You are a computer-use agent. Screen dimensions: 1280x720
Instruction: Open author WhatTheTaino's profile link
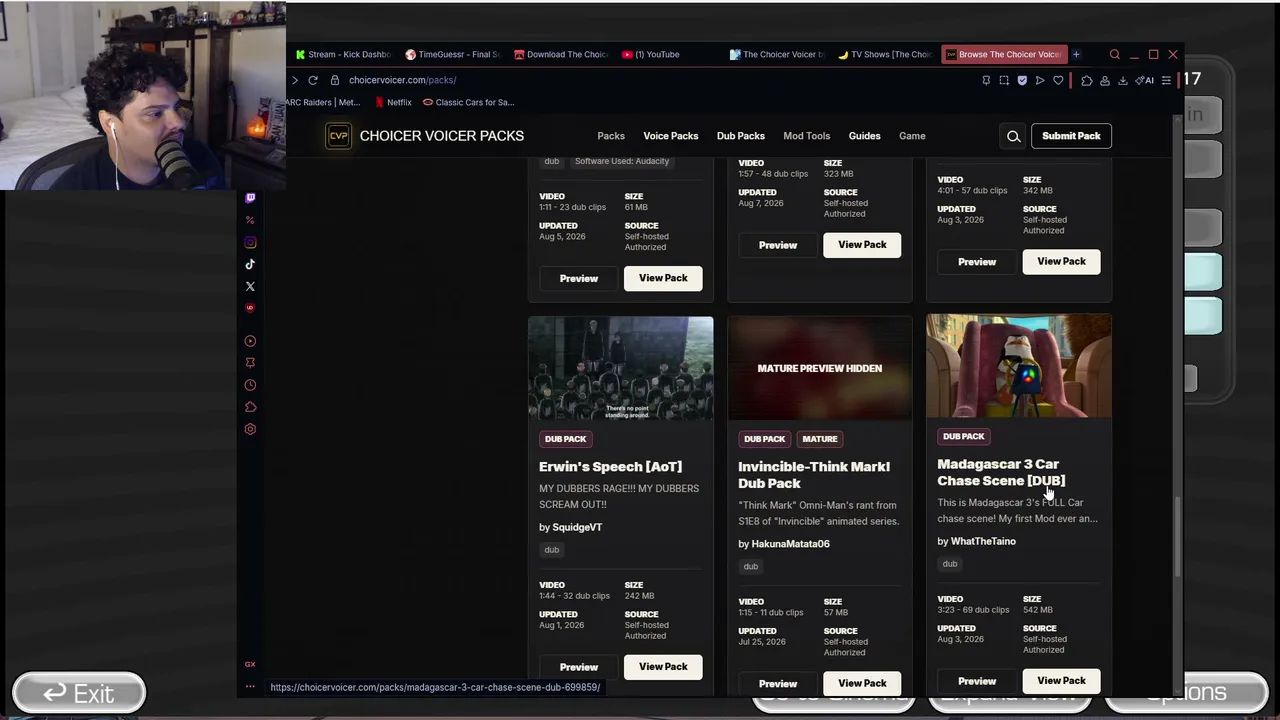pos(983,541)
